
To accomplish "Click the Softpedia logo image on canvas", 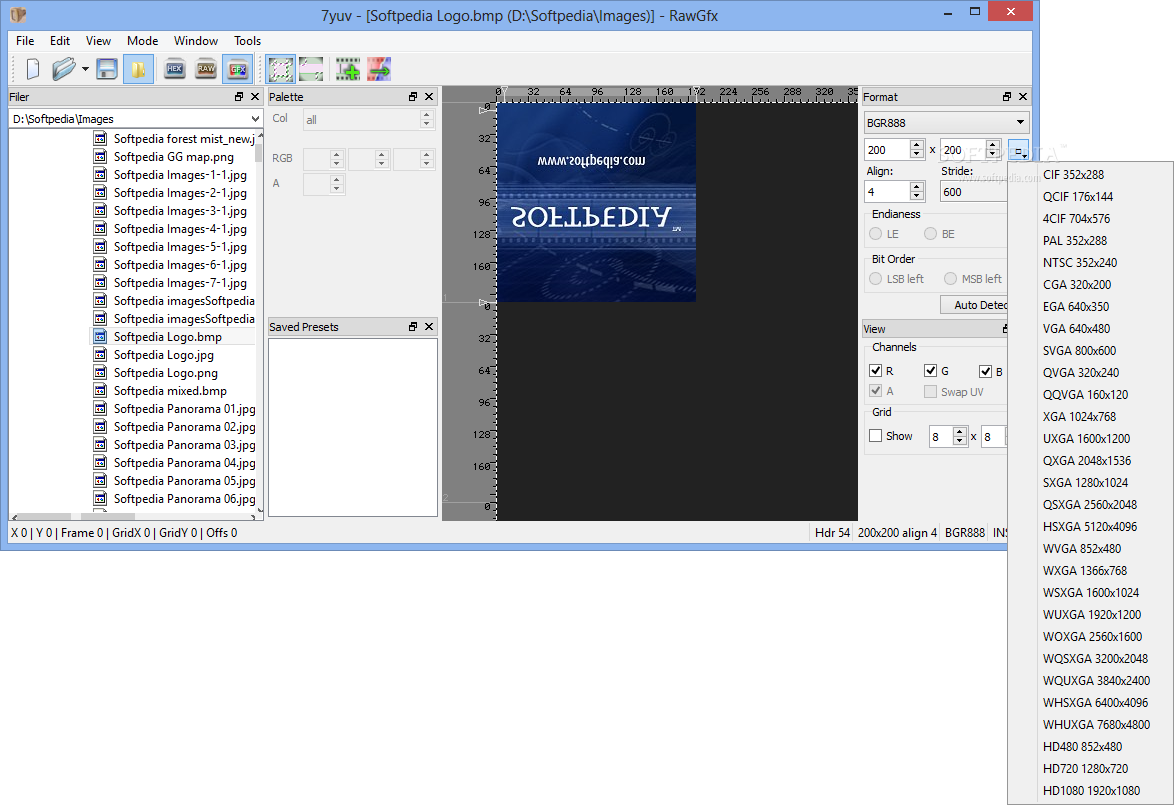I will [x=596, y=202].
